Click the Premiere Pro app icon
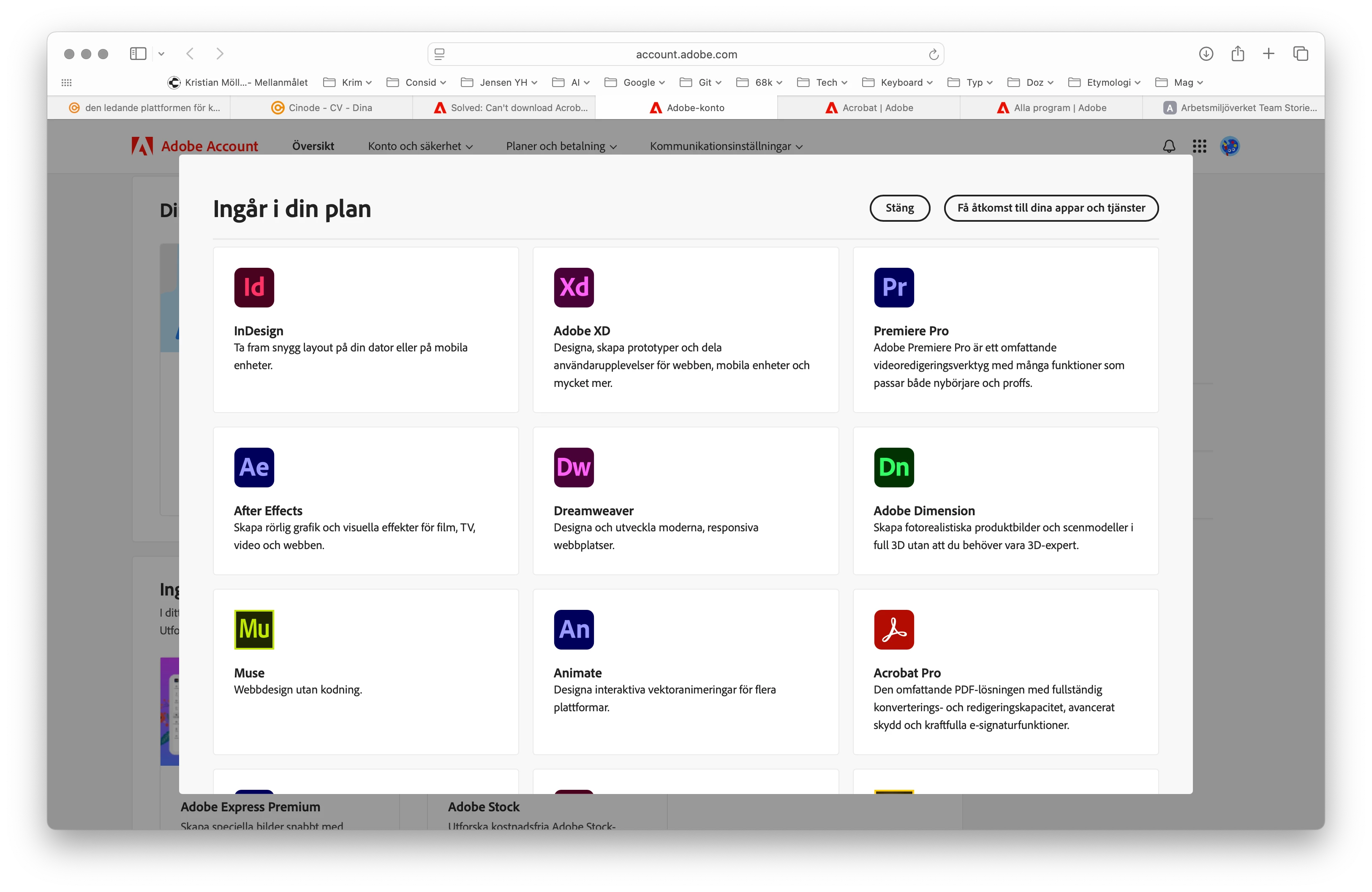Screen dimensions: 1372x892 click(893, 287)
